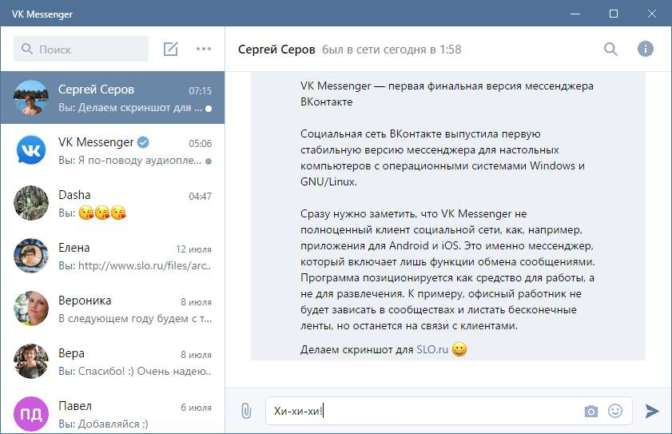This screenshot has height=434, width=672.
Task: Open the chat with Сергей Серов
Action: click(x=112, y=98)
